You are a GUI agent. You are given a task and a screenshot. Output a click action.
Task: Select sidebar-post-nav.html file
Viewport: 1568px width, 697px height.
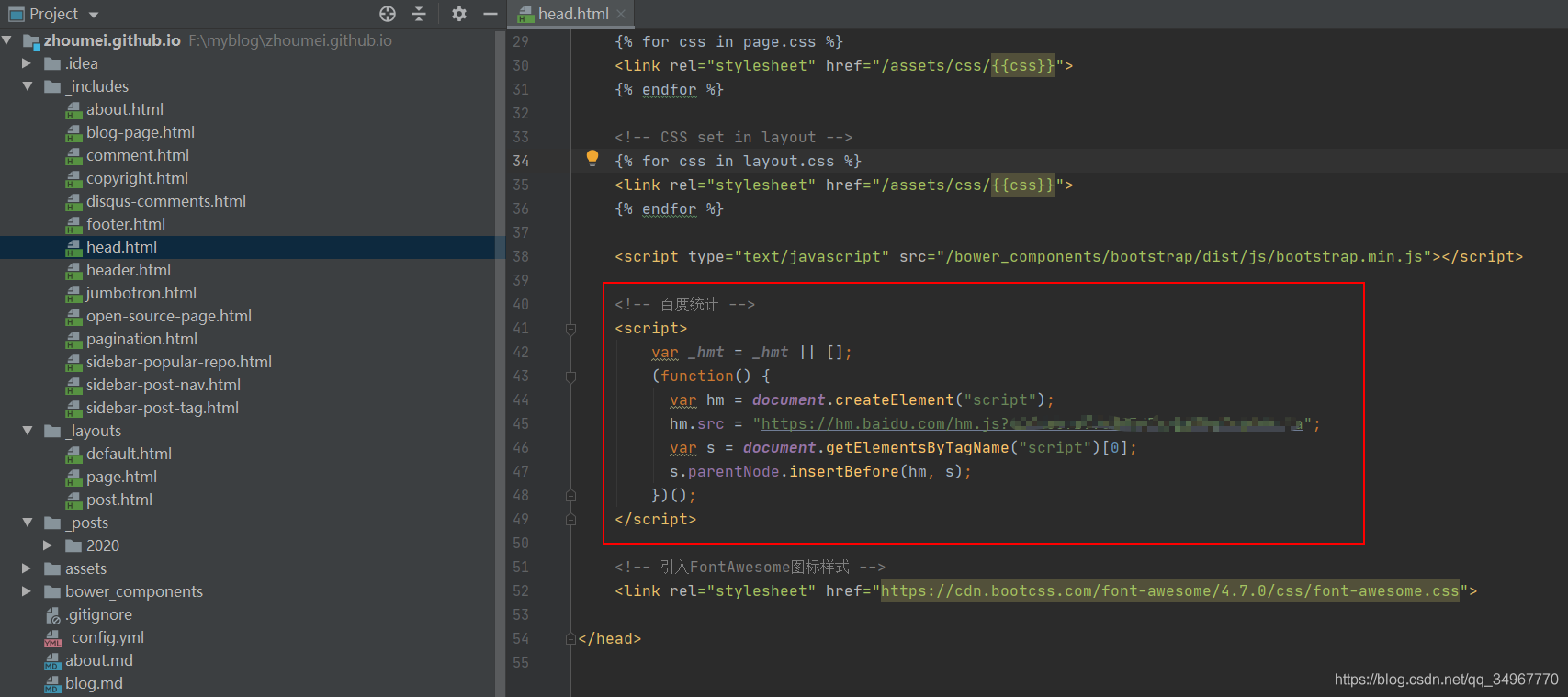[164, 385]
